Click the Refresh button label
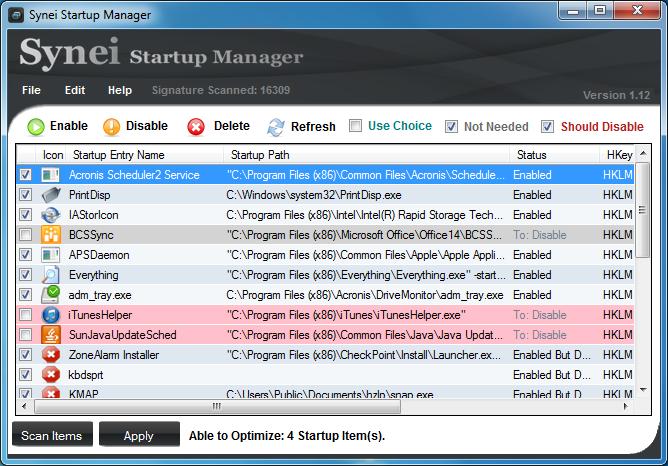Viewport: 668px width, 466px height. point(313,127)
